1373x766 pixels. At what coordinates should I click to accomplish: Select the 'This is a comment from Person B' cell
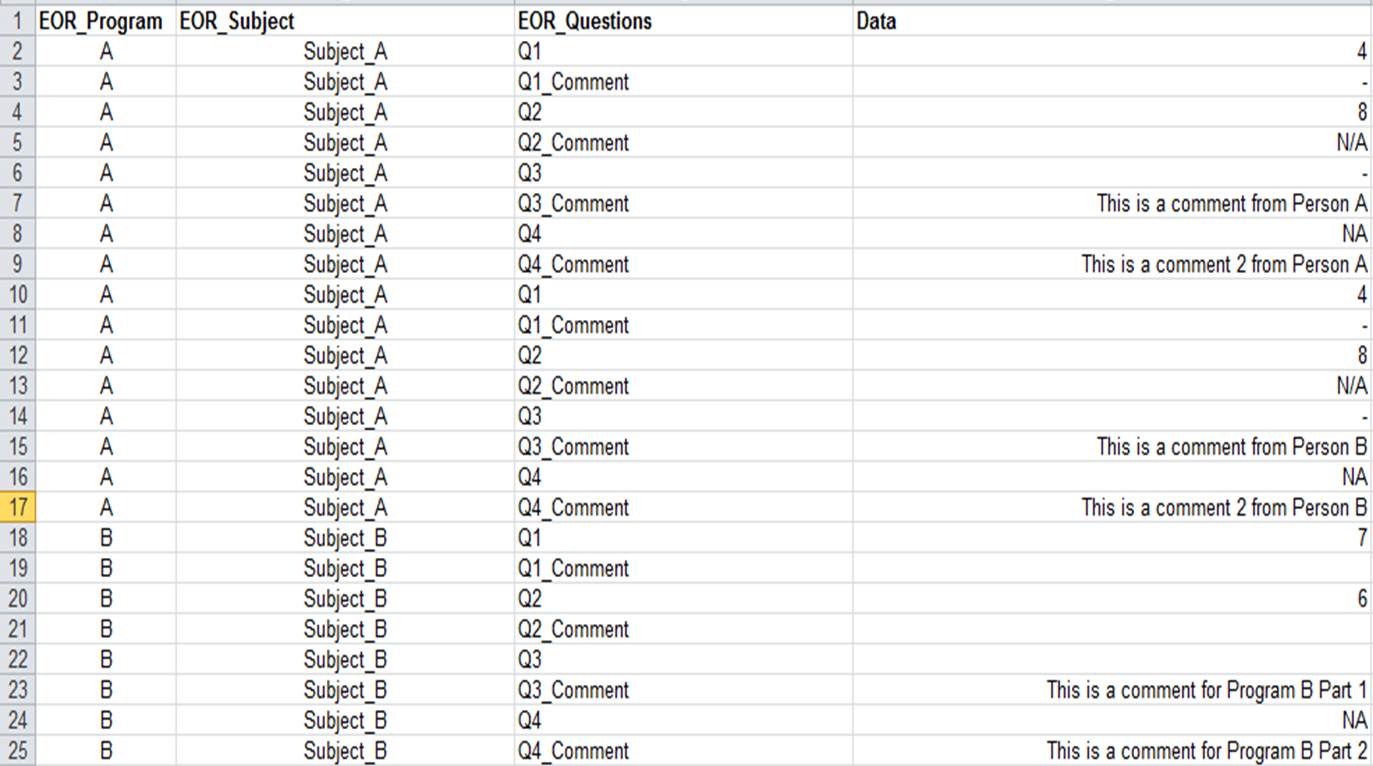[1231, 447]
